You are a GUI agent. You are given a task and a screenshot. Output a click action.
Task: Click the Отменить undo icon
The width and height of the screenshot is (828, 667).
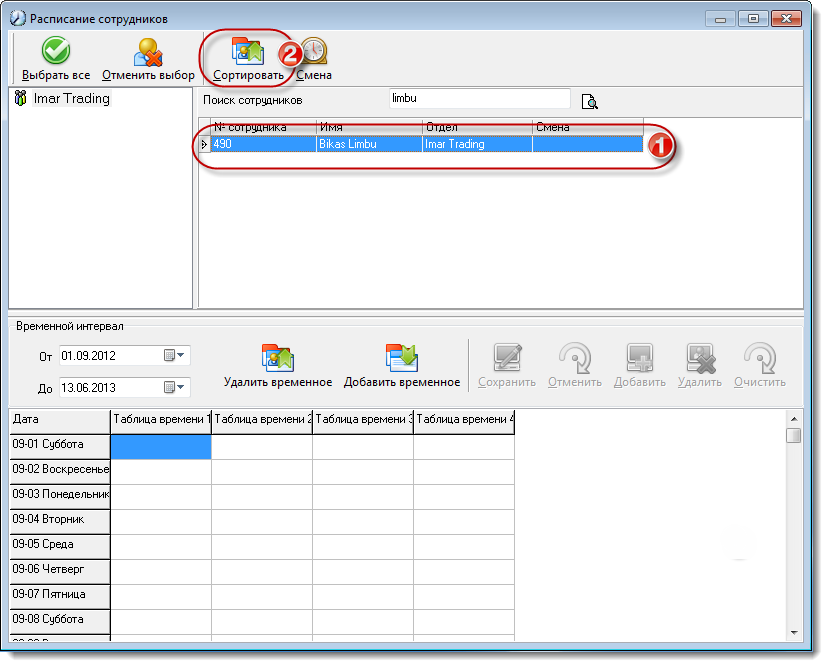point(575,358)
